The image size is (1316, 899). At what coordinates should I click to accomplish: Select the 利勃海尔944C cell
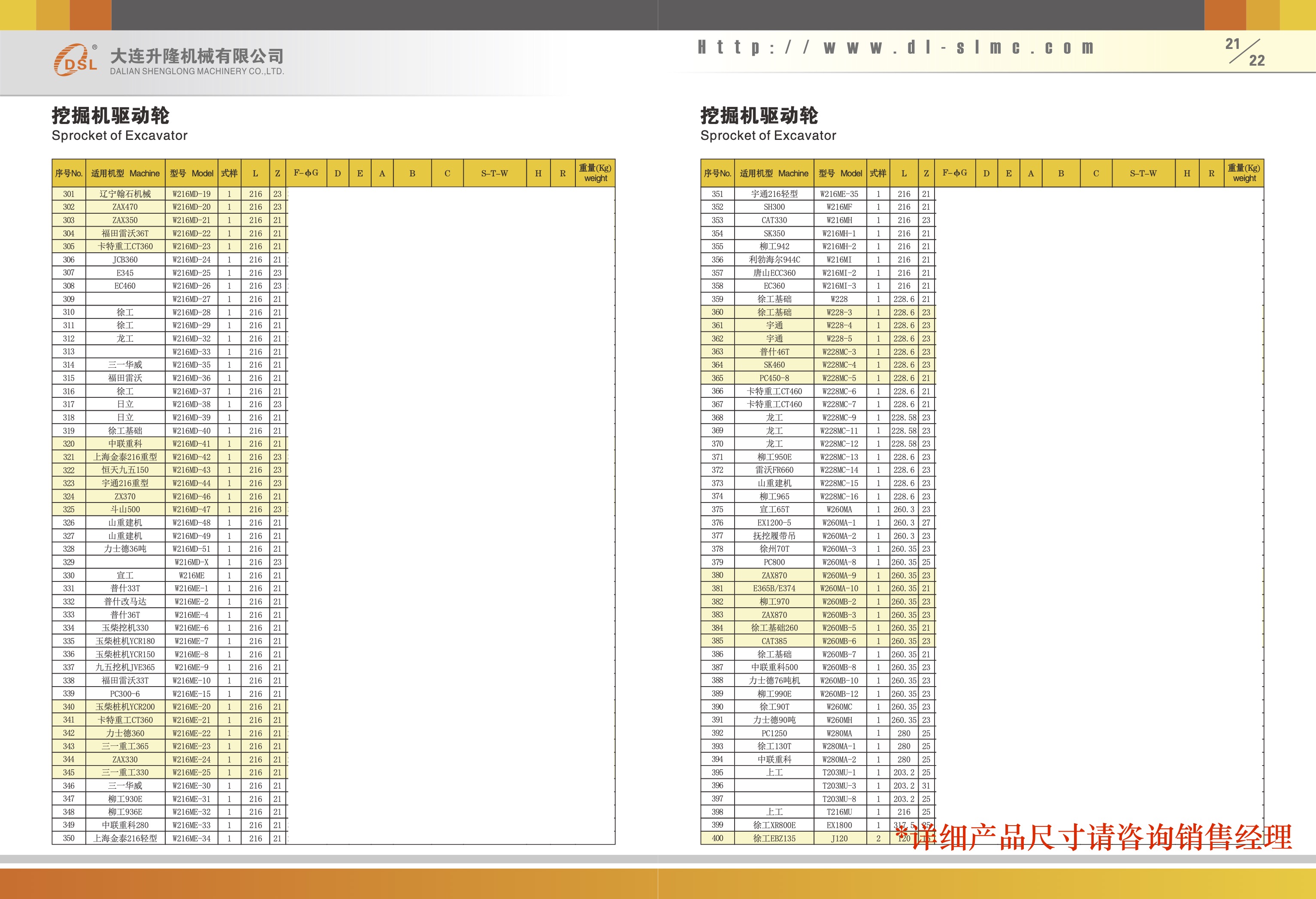pos(774,260)
